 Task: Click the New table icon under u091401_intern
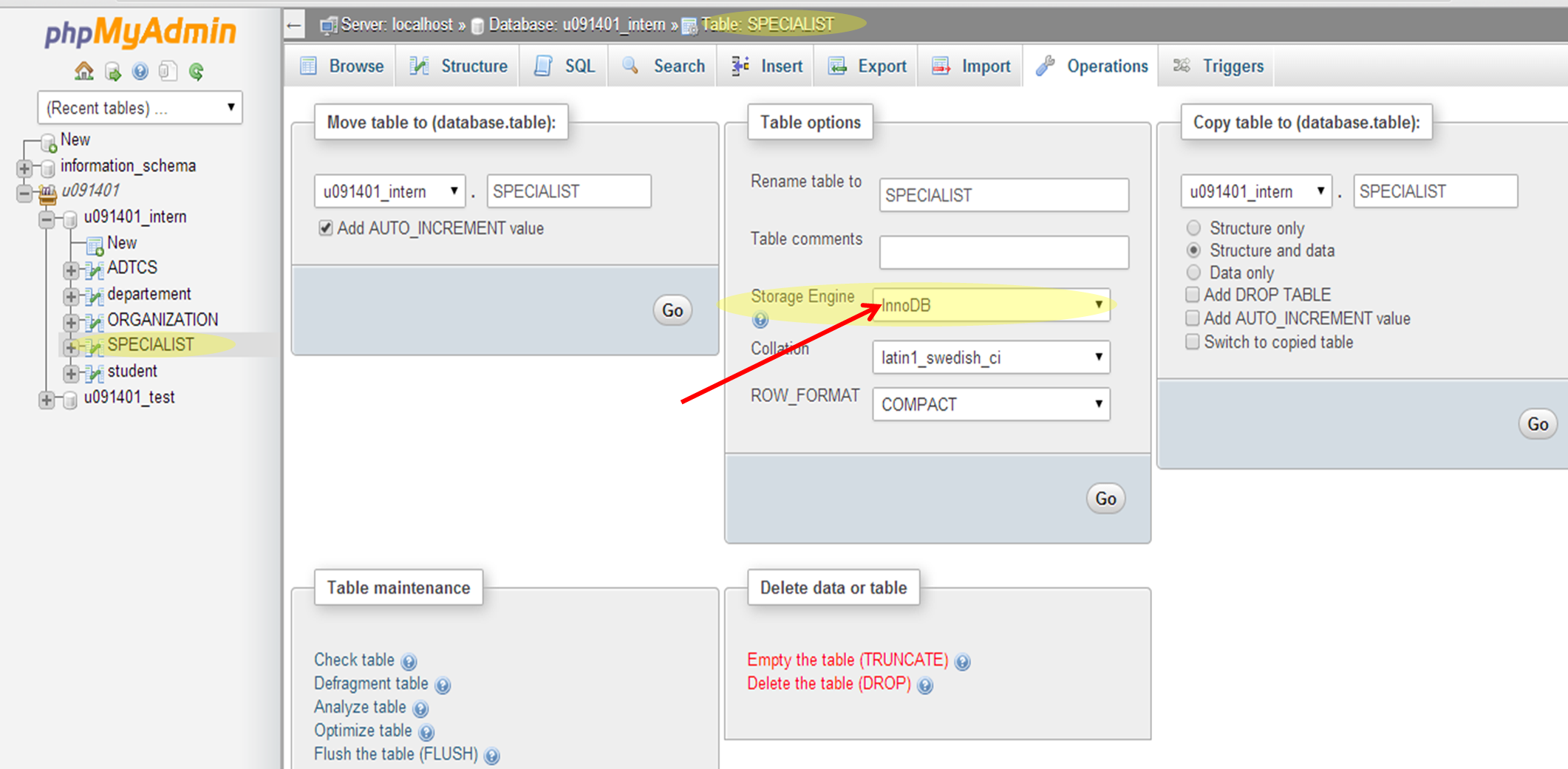click(95, 245)
